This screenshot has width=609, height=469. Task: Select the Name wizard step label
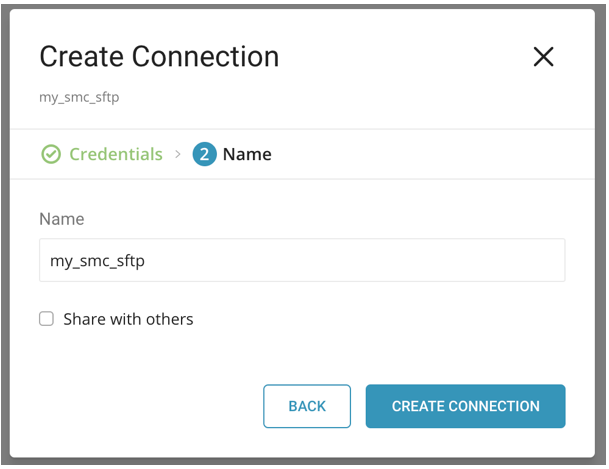[x=247, y=154]
